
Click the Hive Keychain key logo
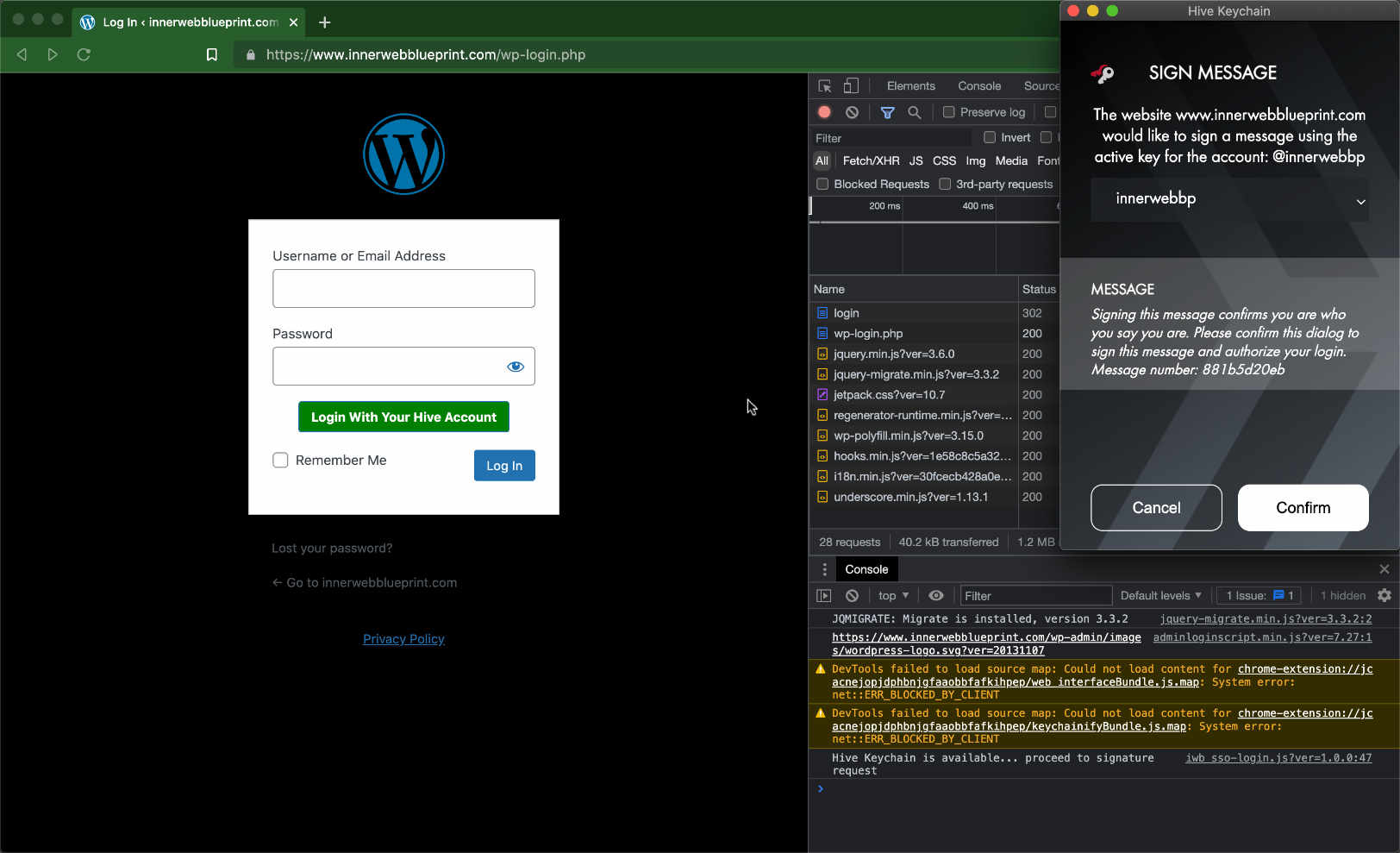(x=1103, y=73)
